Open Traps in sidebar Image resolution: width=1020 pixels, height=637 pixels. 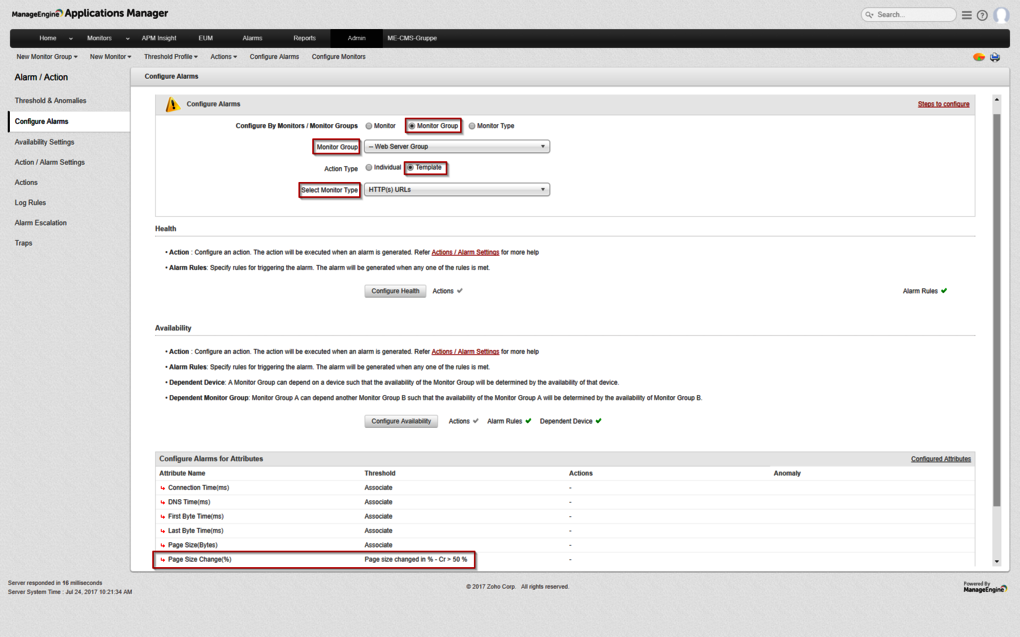(23, 243)
